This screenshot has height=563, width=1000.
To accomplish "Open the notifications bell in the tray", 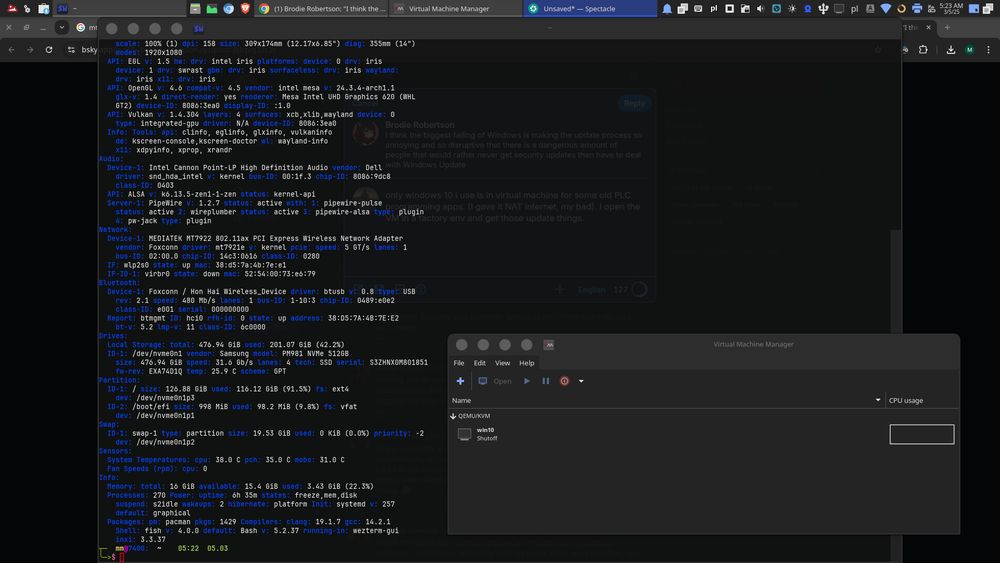I will point(667,9).
